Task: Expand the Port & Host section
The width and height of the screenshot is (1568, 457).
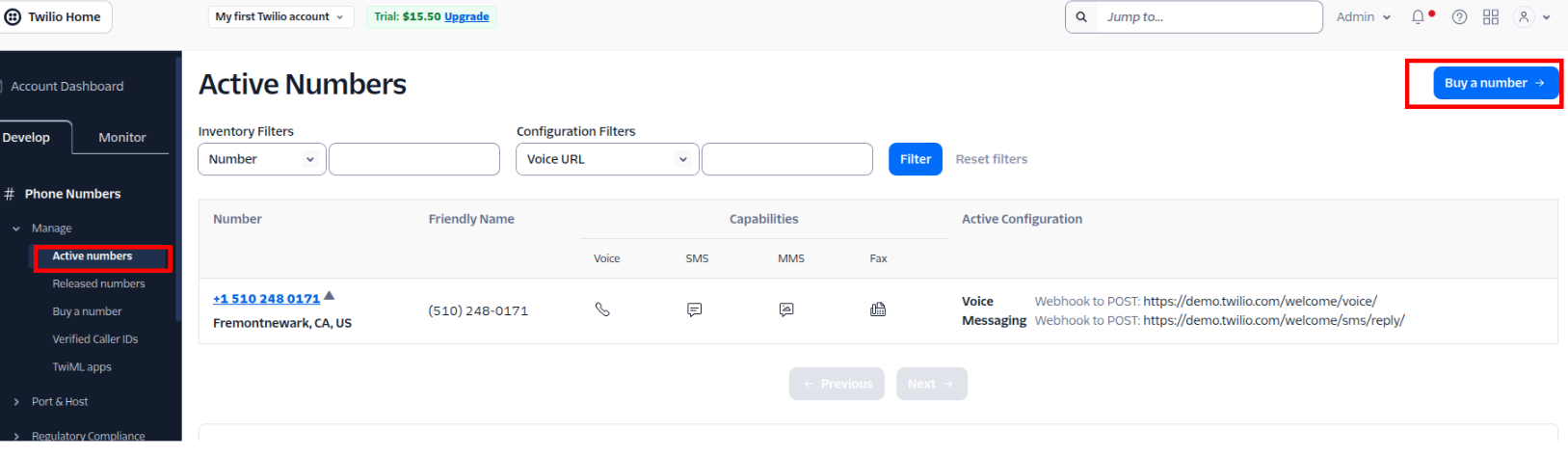Action: (59, 402)
